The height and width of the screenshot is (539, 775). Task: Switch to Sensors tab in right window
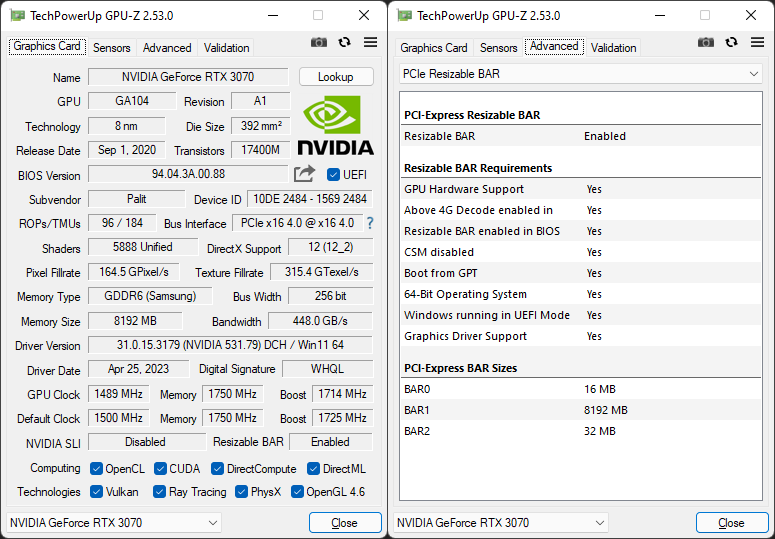(499, 48)
